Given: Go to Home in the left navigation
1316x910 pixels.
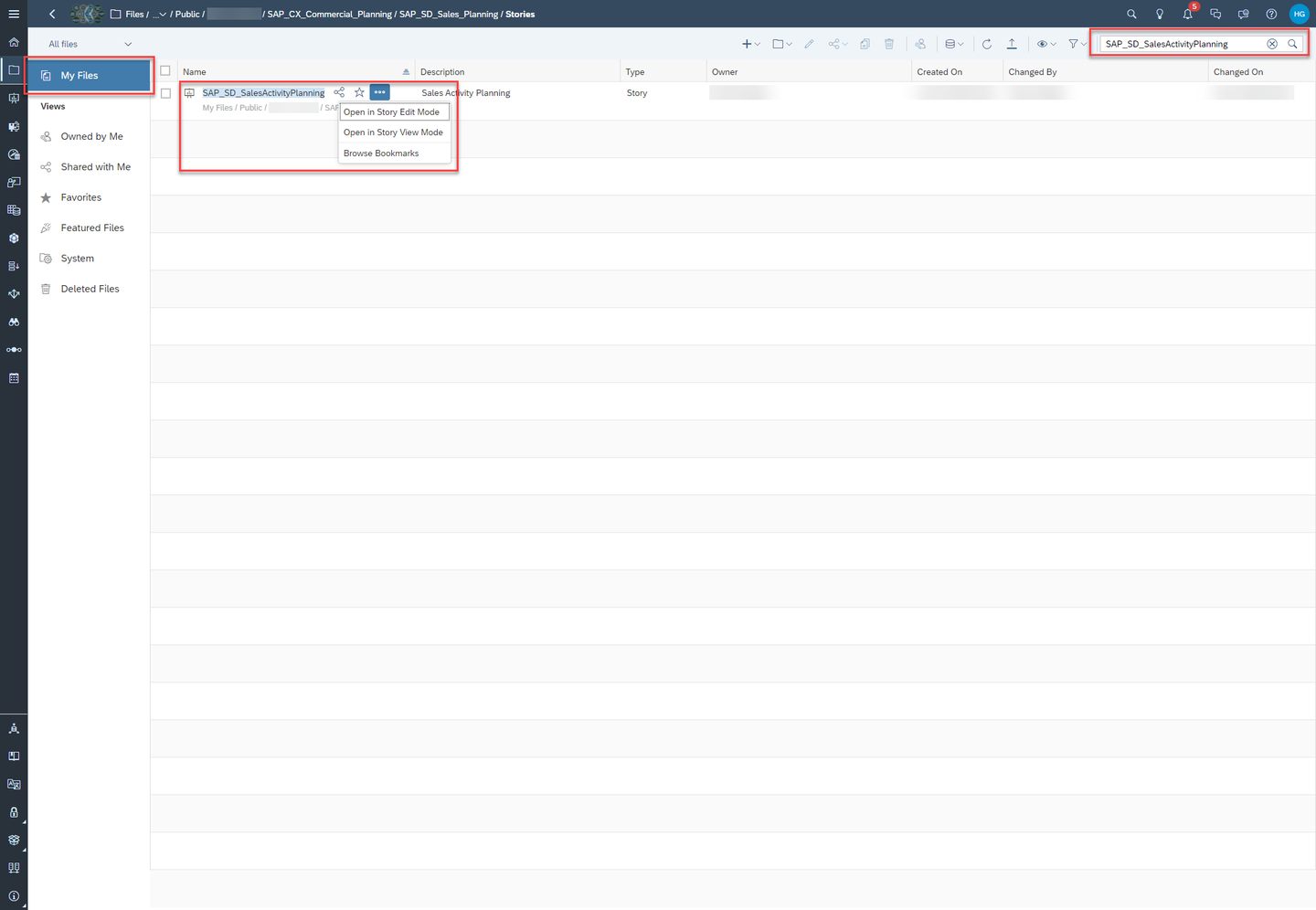Looking at the screenshot, I should [14, 42].
